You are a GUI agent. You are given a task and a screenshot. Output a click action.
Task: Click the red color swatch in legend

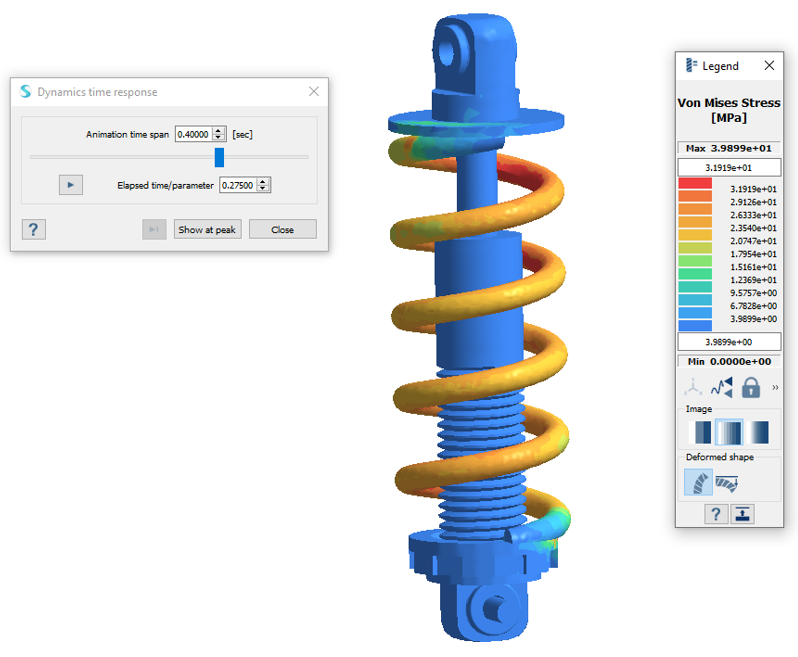point(694,184)
